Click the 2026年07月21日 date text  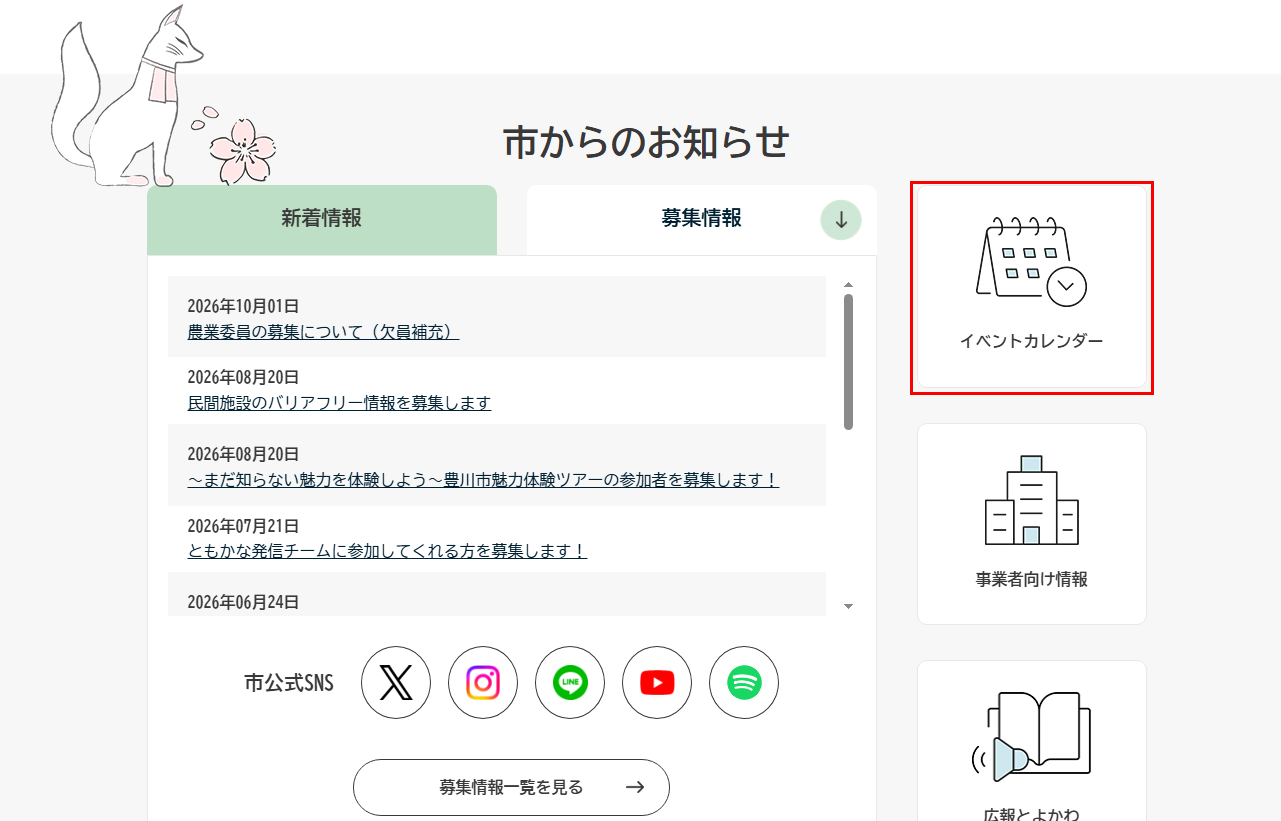tap(243, 526)
